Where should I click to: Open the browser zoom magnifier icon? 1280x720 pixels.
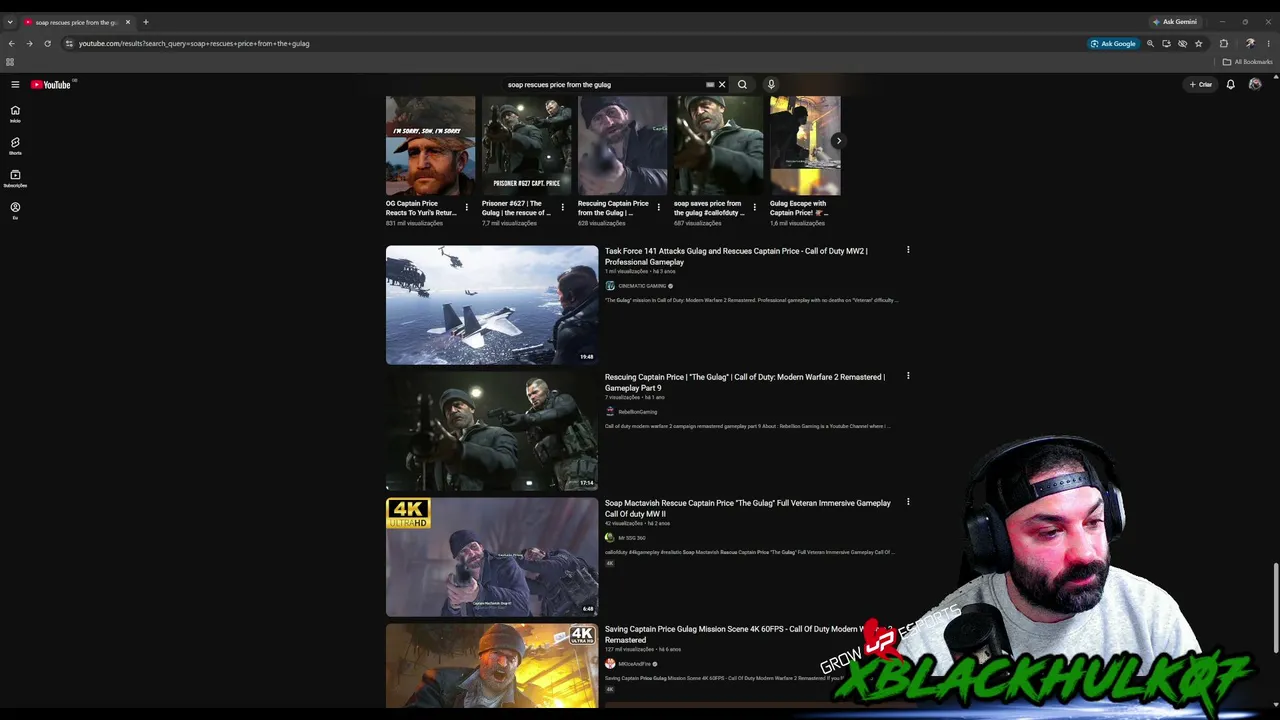click(x=1150, y=44)
